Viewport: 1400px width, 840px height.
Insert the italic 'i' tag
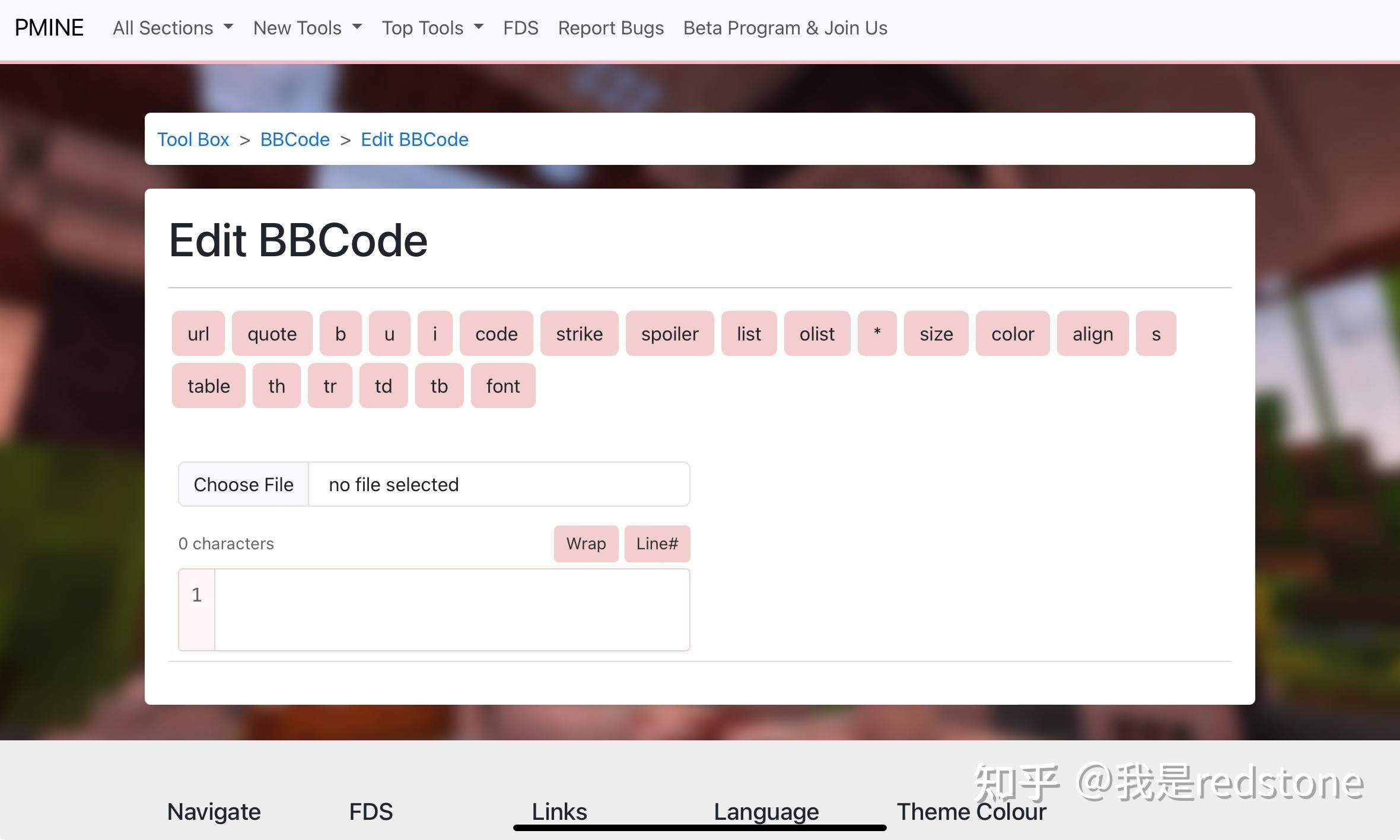pyautogui.click(x=434, y=334)
